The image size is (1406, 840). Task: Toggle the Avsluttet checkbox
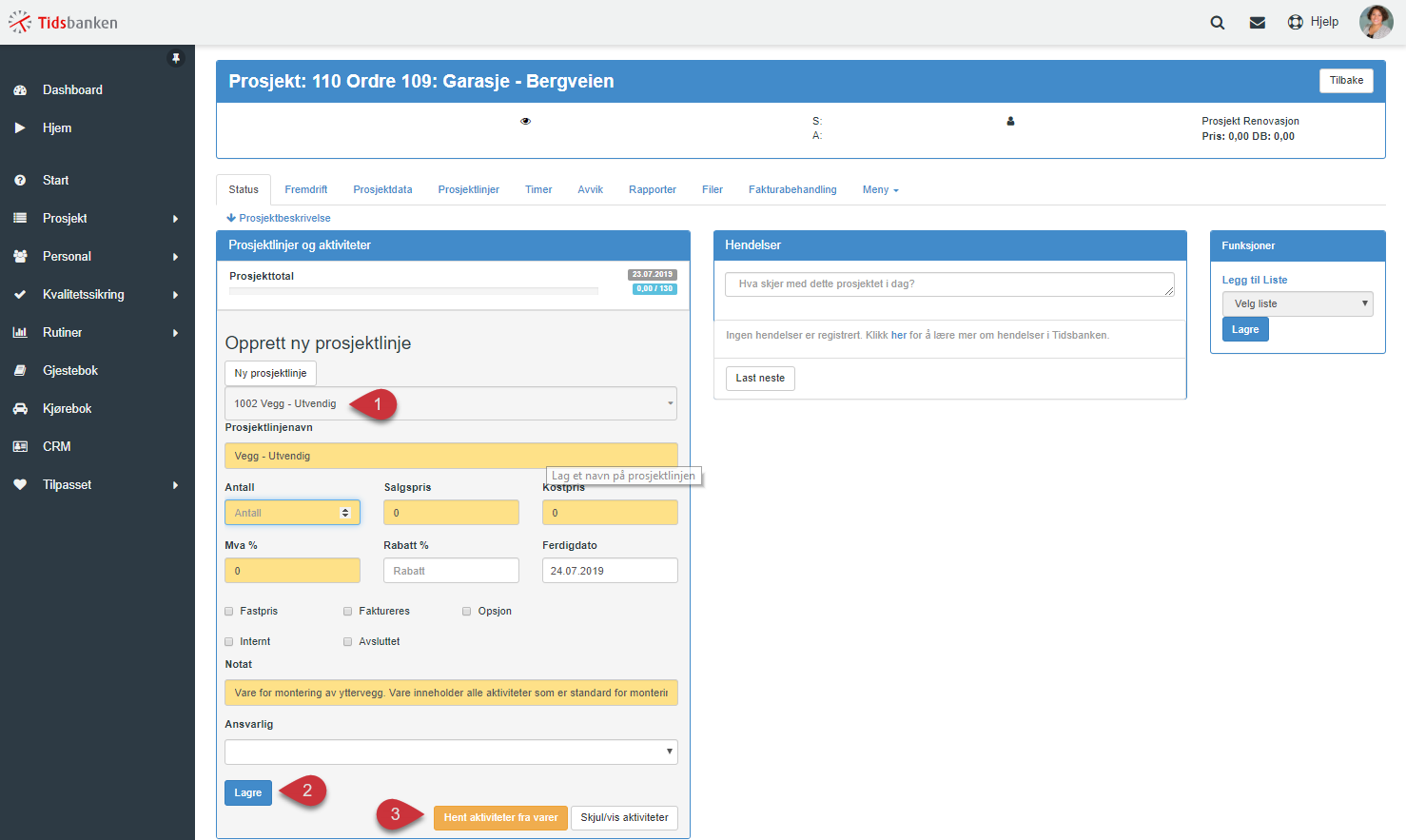348,641
